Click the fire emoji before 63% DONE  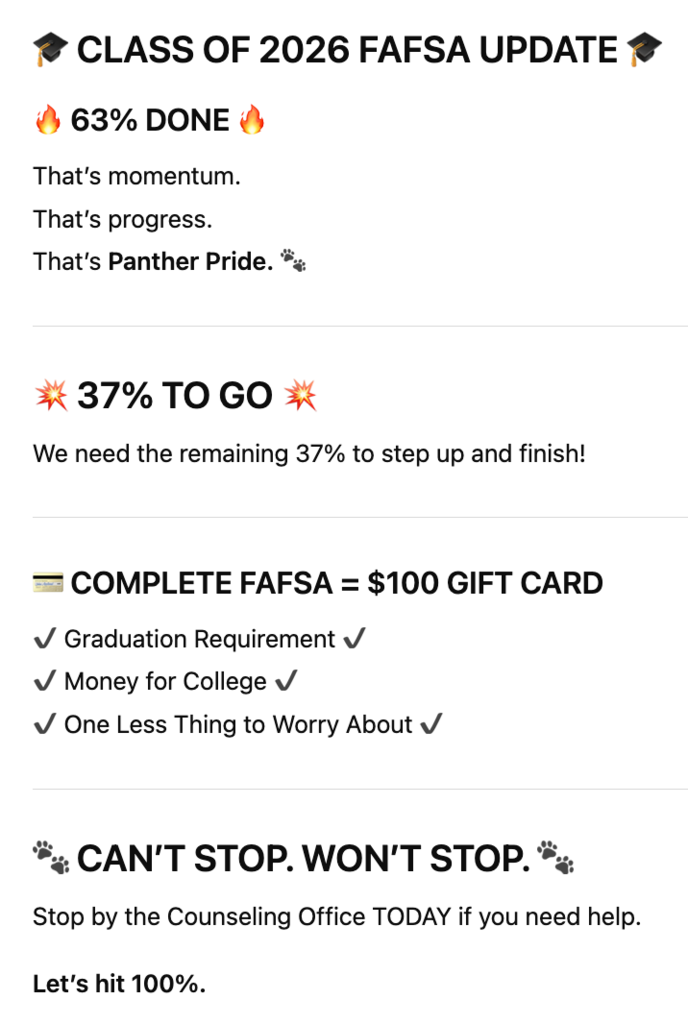[48, 121]
